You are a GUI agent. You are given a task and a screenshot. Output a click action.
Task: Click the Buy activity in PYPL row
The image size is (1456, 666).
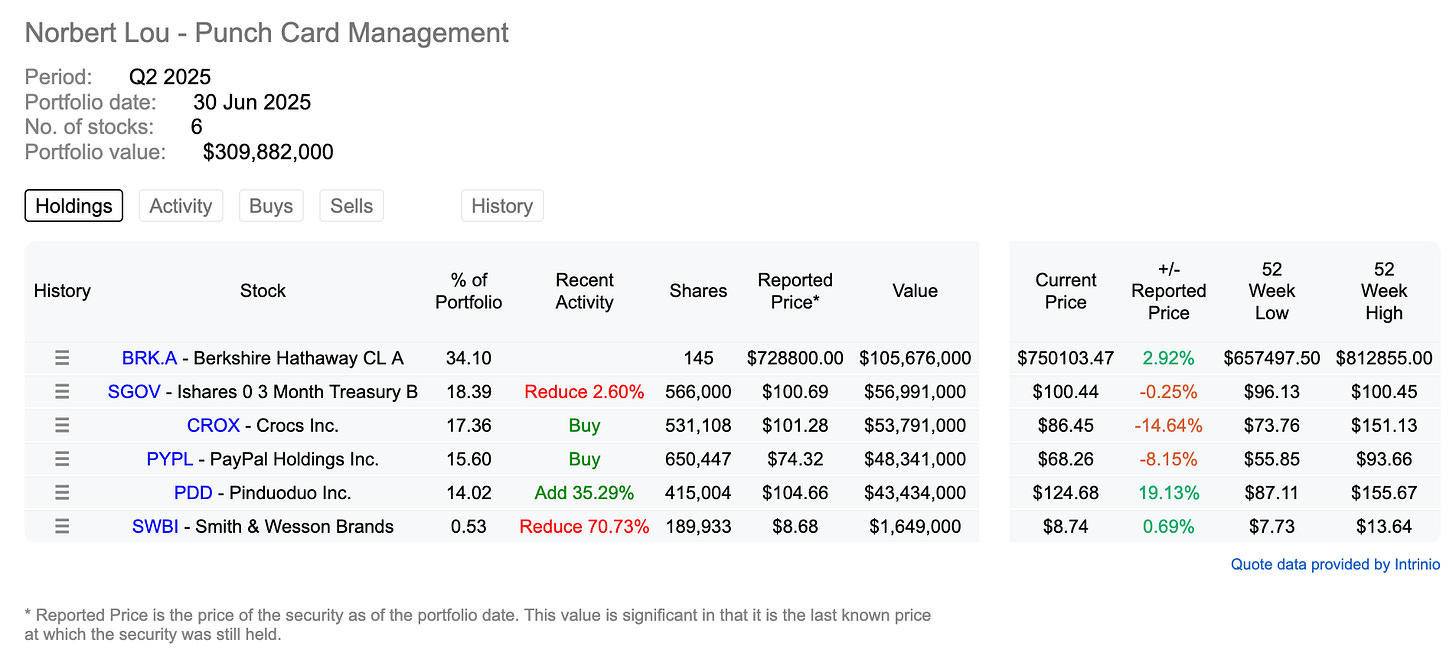[584, 459]
